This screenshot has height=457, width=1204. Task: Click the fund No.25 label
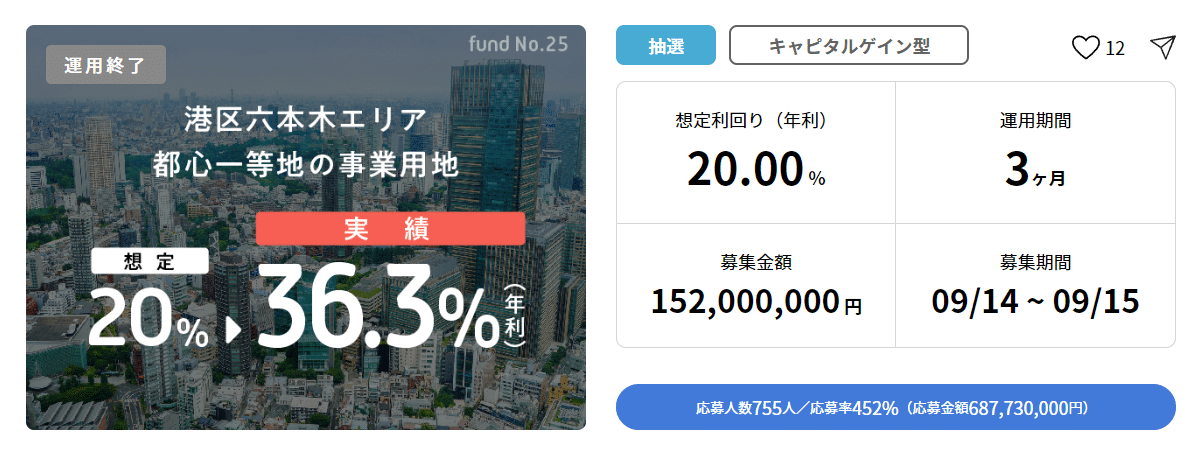518,45
